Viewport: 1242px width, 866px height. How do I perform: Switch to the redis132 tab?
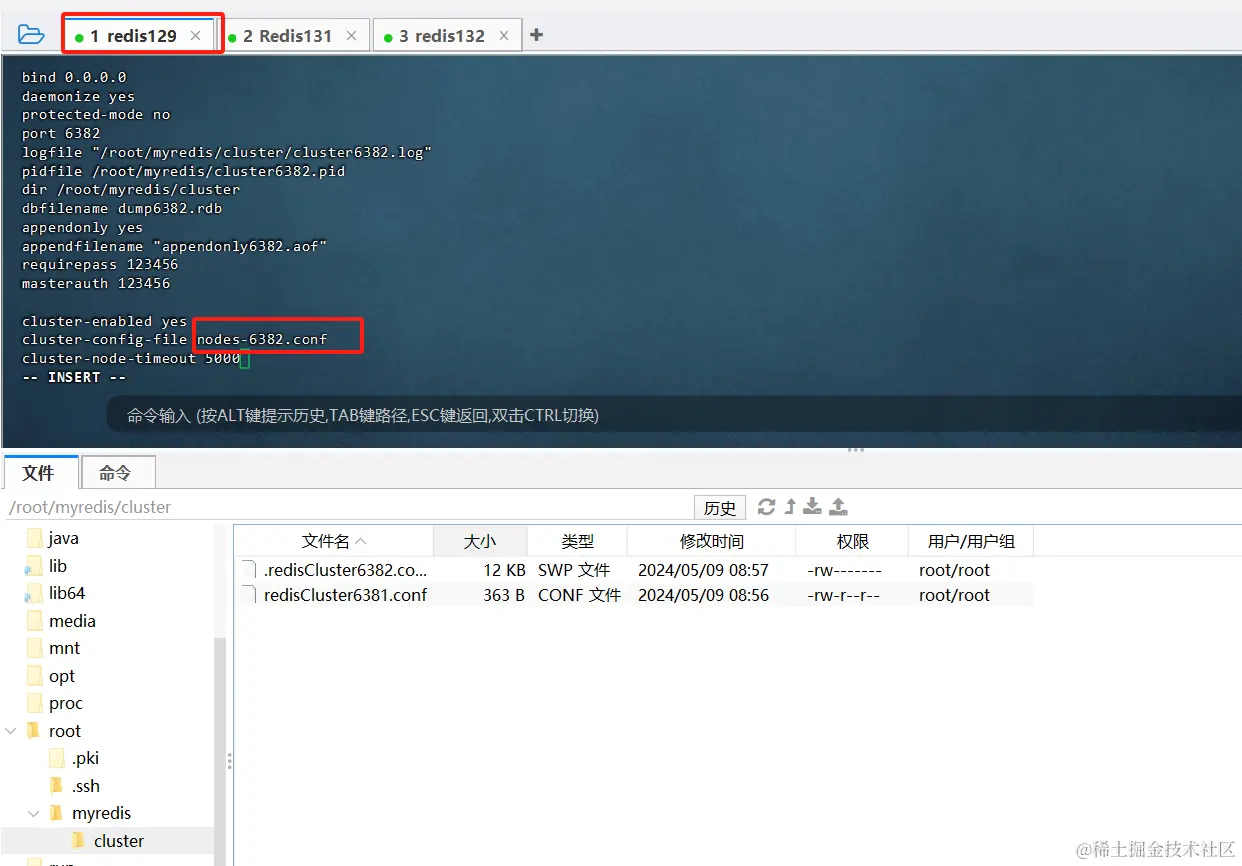pos(446,35)
